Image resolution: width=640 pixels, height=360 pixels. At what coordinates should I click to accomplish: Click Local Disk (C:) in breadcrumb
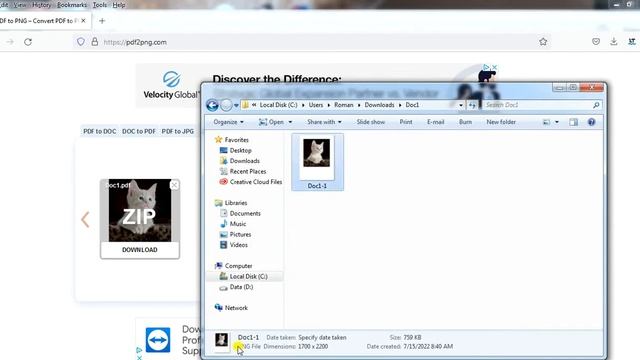(278, 105)
